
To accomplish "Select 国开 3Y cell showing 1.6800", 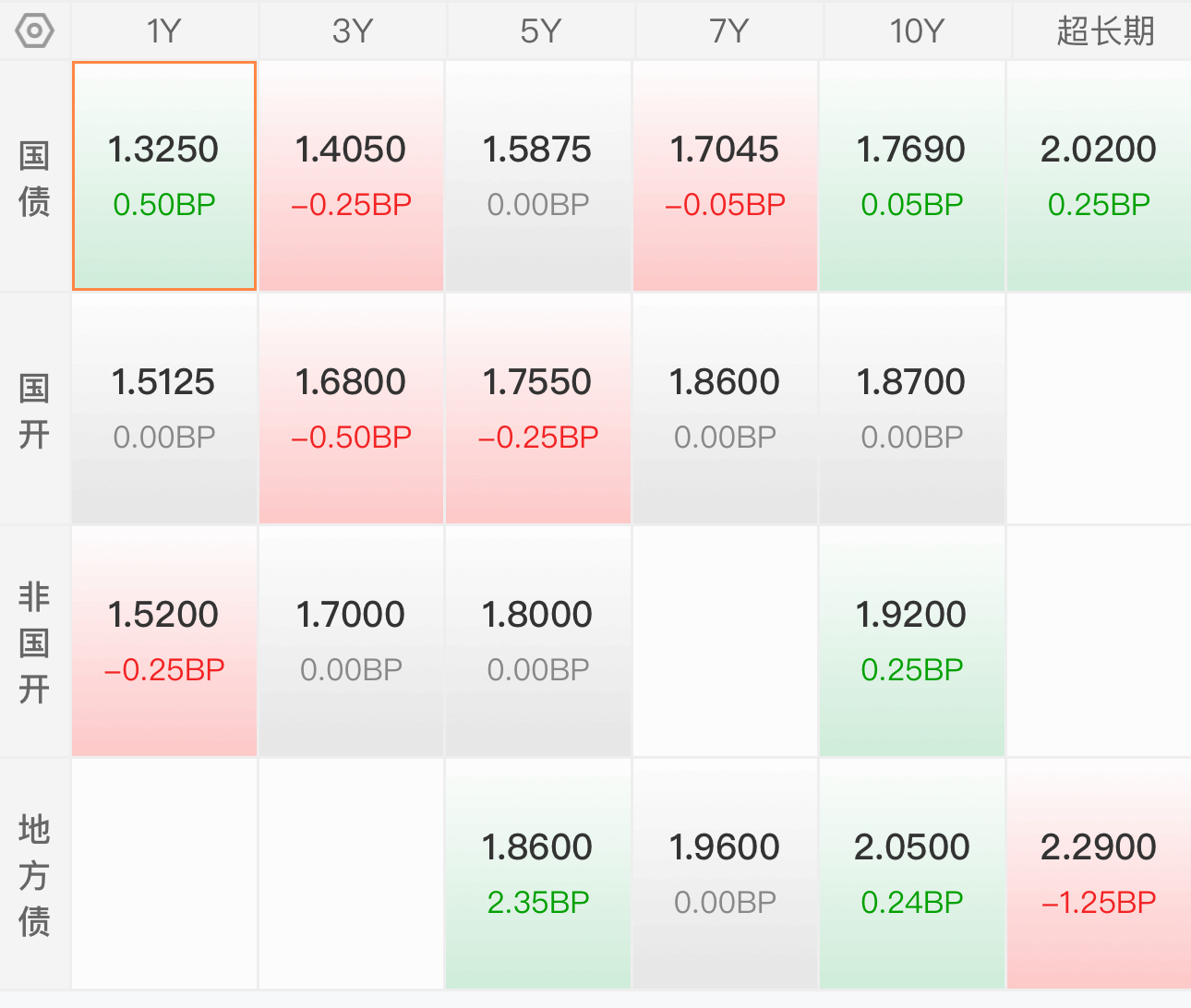I will 352,409.
